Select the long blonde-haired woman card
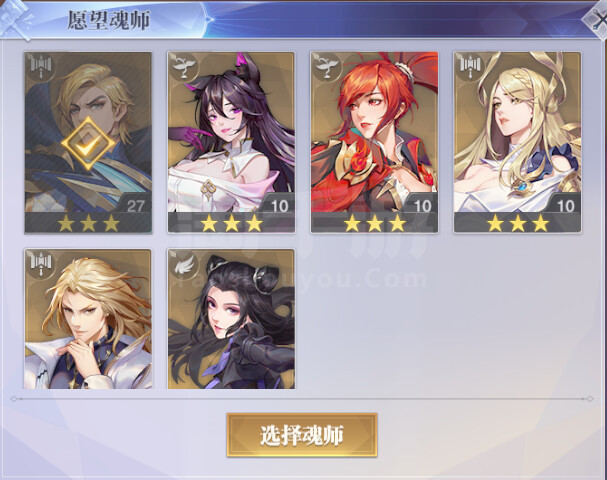This screenshot has width=607, height=480. click(518, 143)
